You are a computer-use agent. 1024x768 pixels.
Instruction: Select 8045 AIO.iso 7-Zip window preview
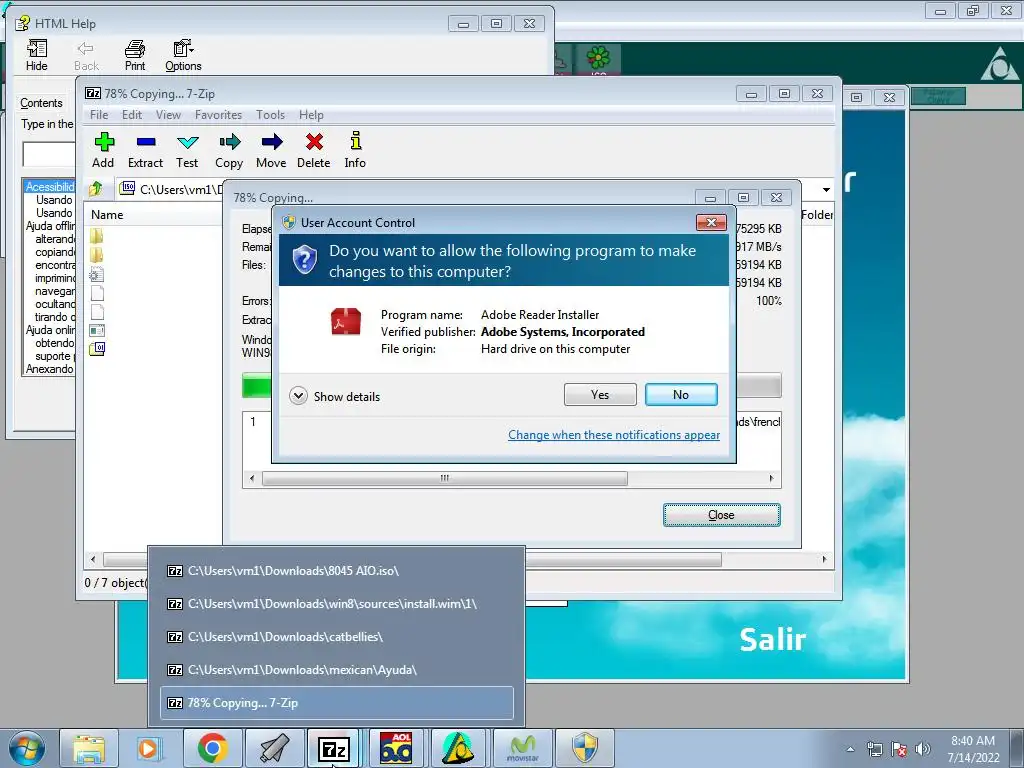(337, 571)
